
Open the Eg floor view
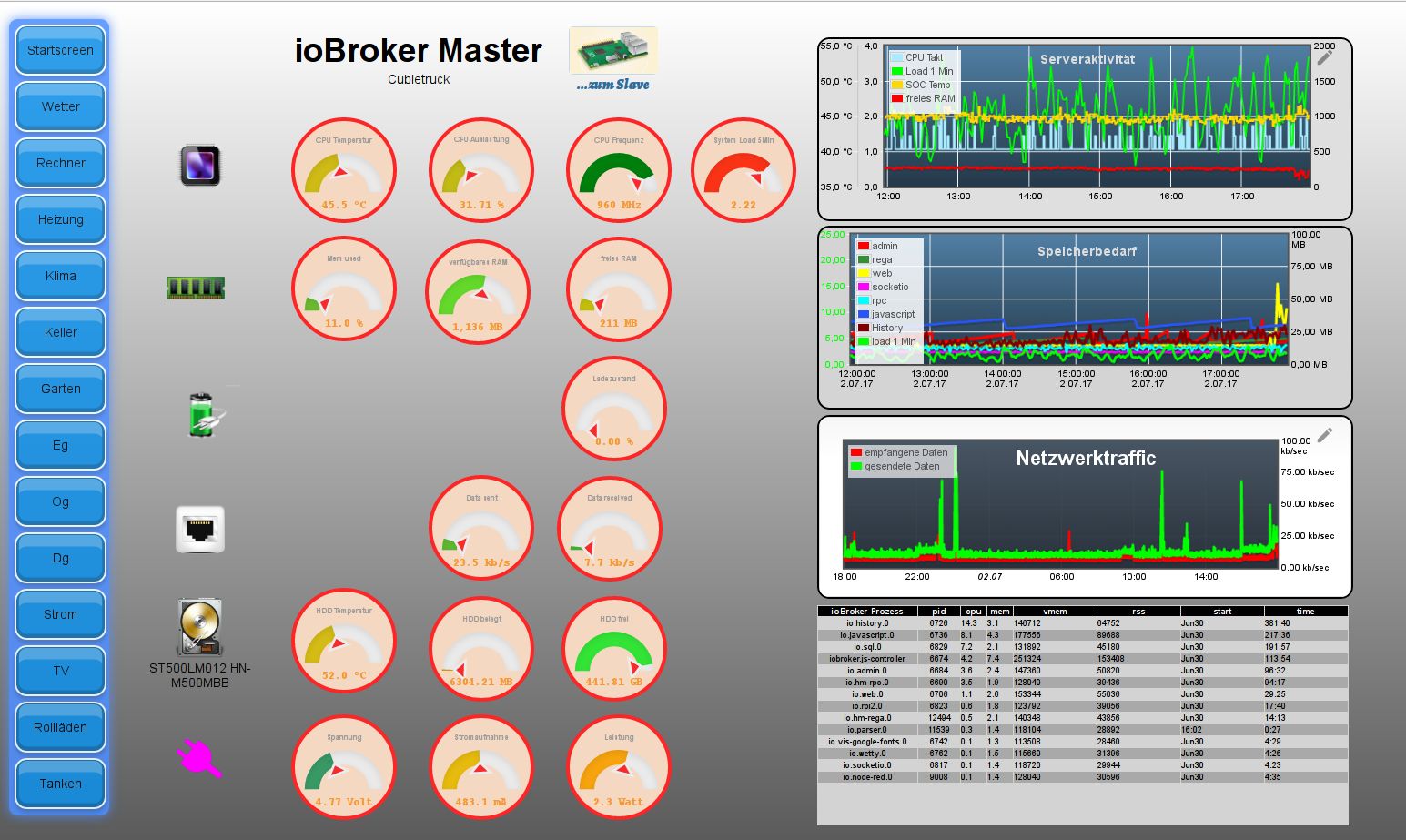(60, 446)
